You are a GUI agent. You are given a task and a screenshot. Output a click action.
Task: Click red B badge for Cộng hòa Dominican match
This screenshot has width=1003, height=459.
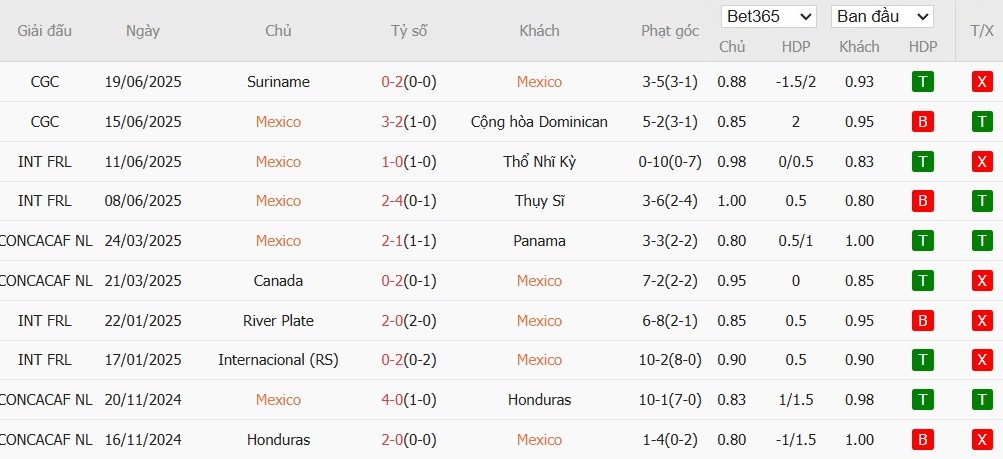click(x=922, y=121)
